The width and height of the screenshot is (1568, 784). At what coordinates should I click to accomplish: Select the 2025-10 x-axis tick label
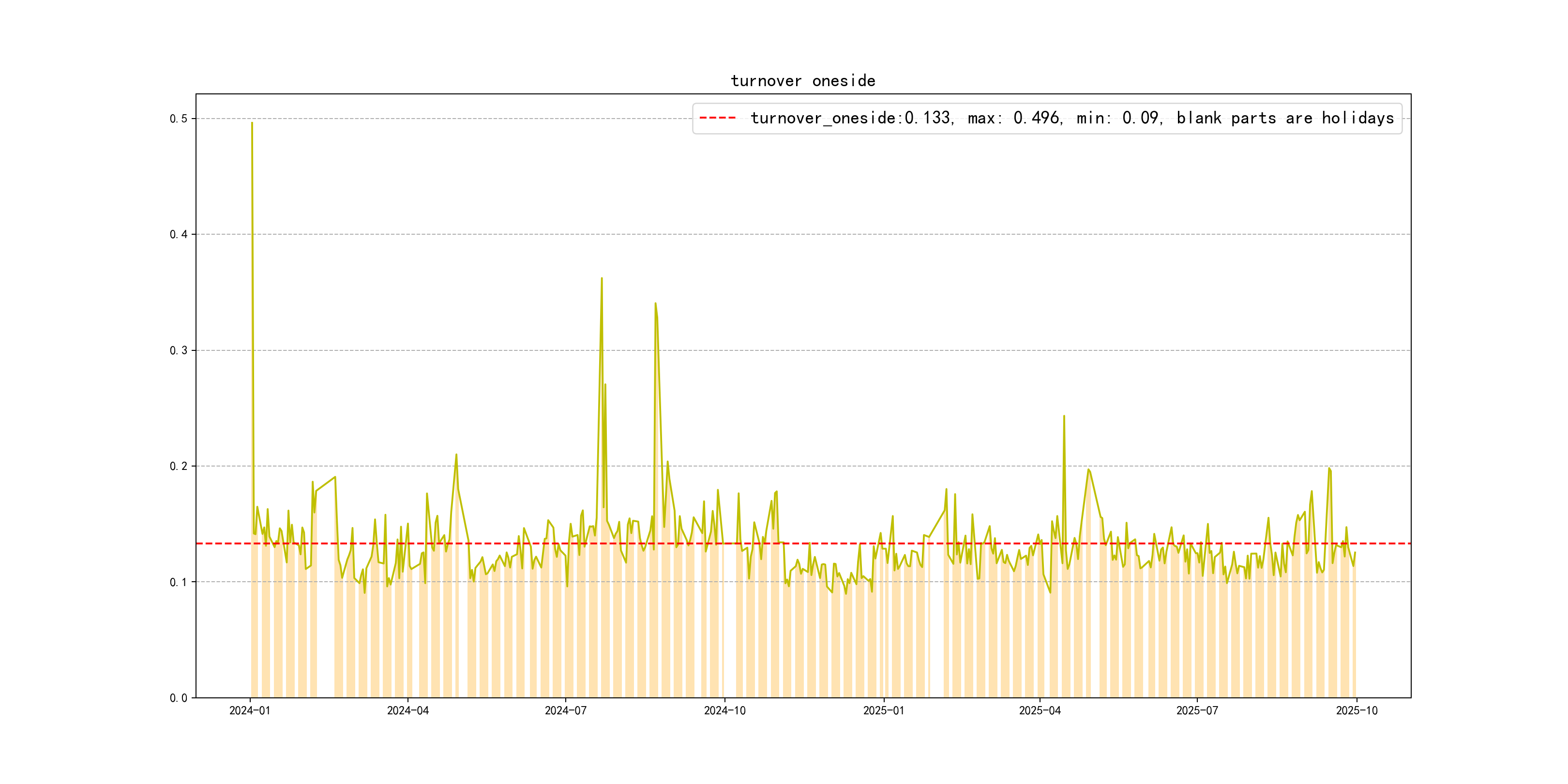[x=1356, y=711]
